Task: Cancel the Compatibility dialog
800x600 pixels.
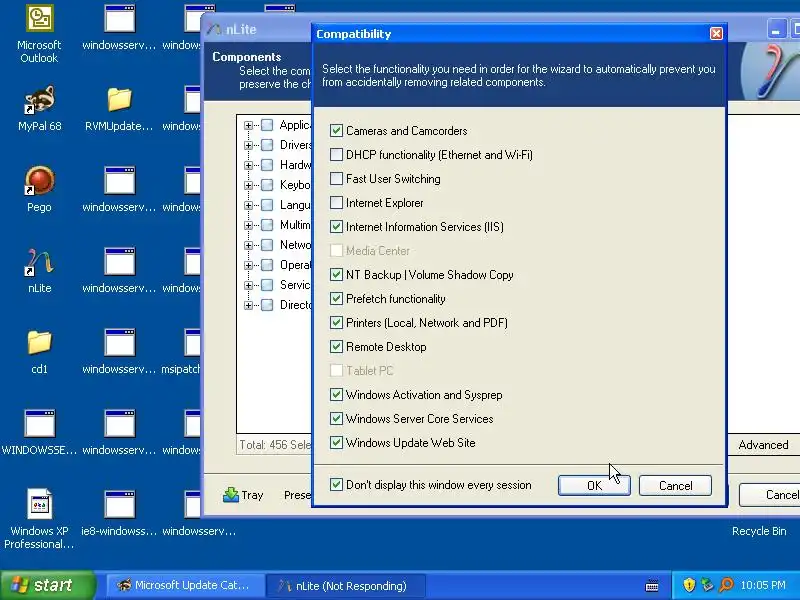Action: [x=675, y=485]
